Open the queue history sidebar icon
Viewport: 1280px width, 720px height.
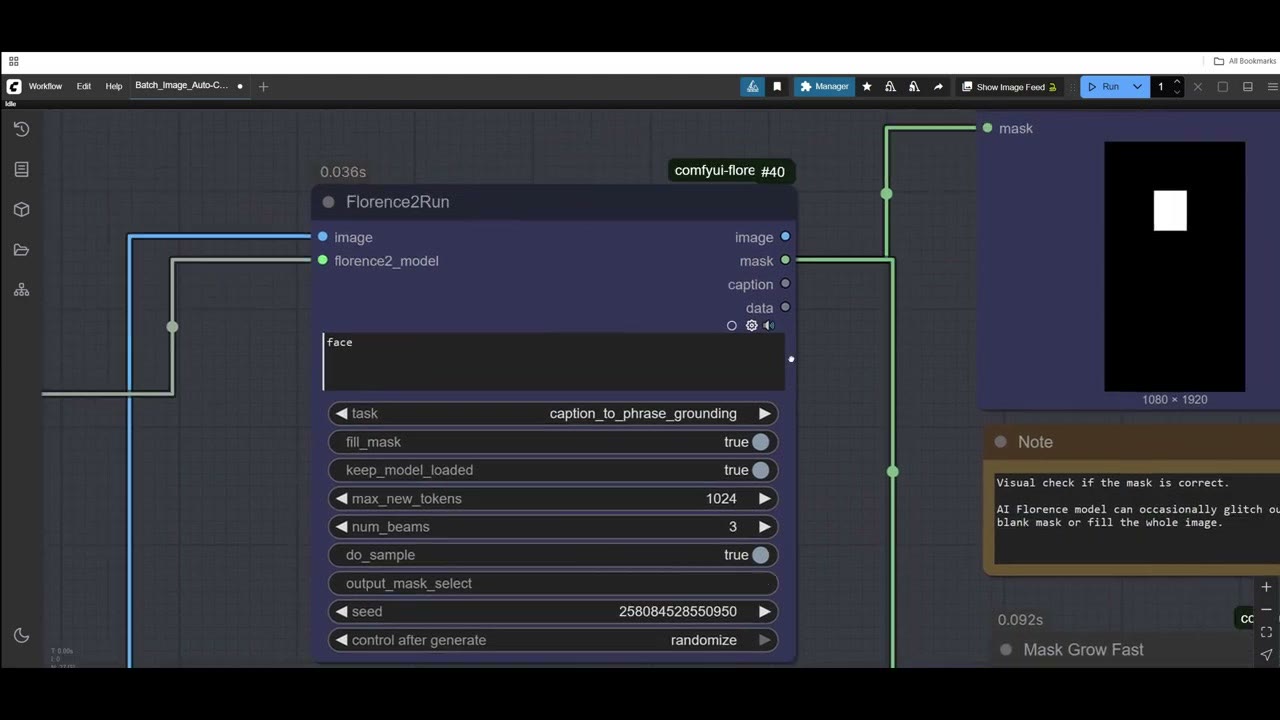pyautogui.click(x=21, y=129)
